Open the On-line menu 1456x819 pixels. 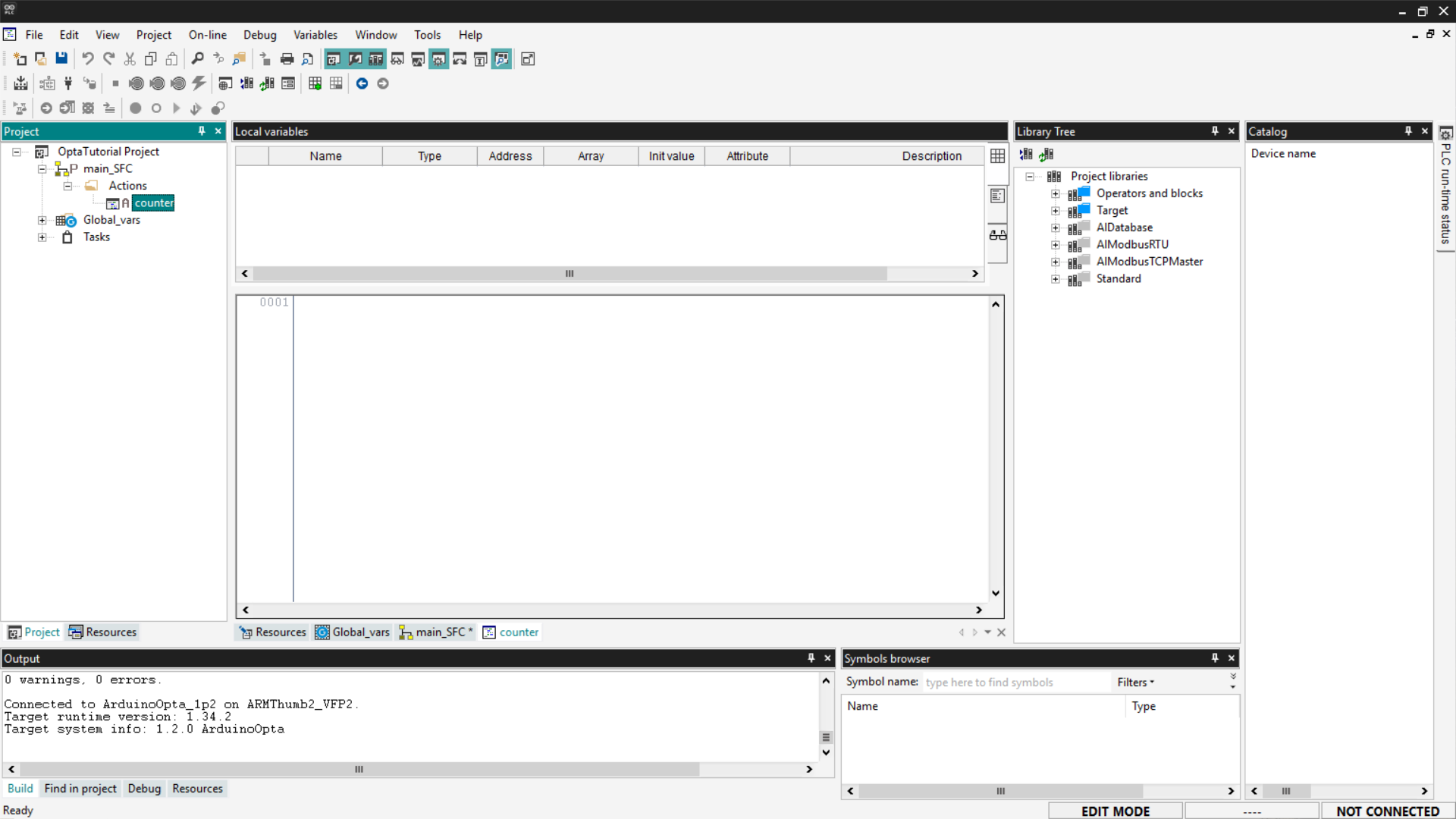(207, 35)
